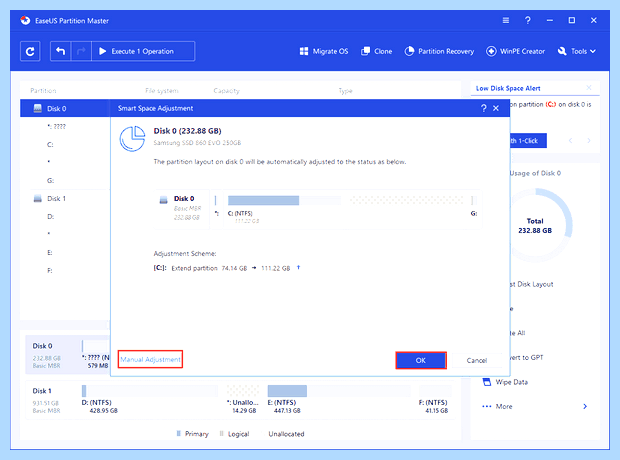The width and height of the screenshot is (620, 460).
Task: Open WinPE Creator
Action: [x=515, y=51]
